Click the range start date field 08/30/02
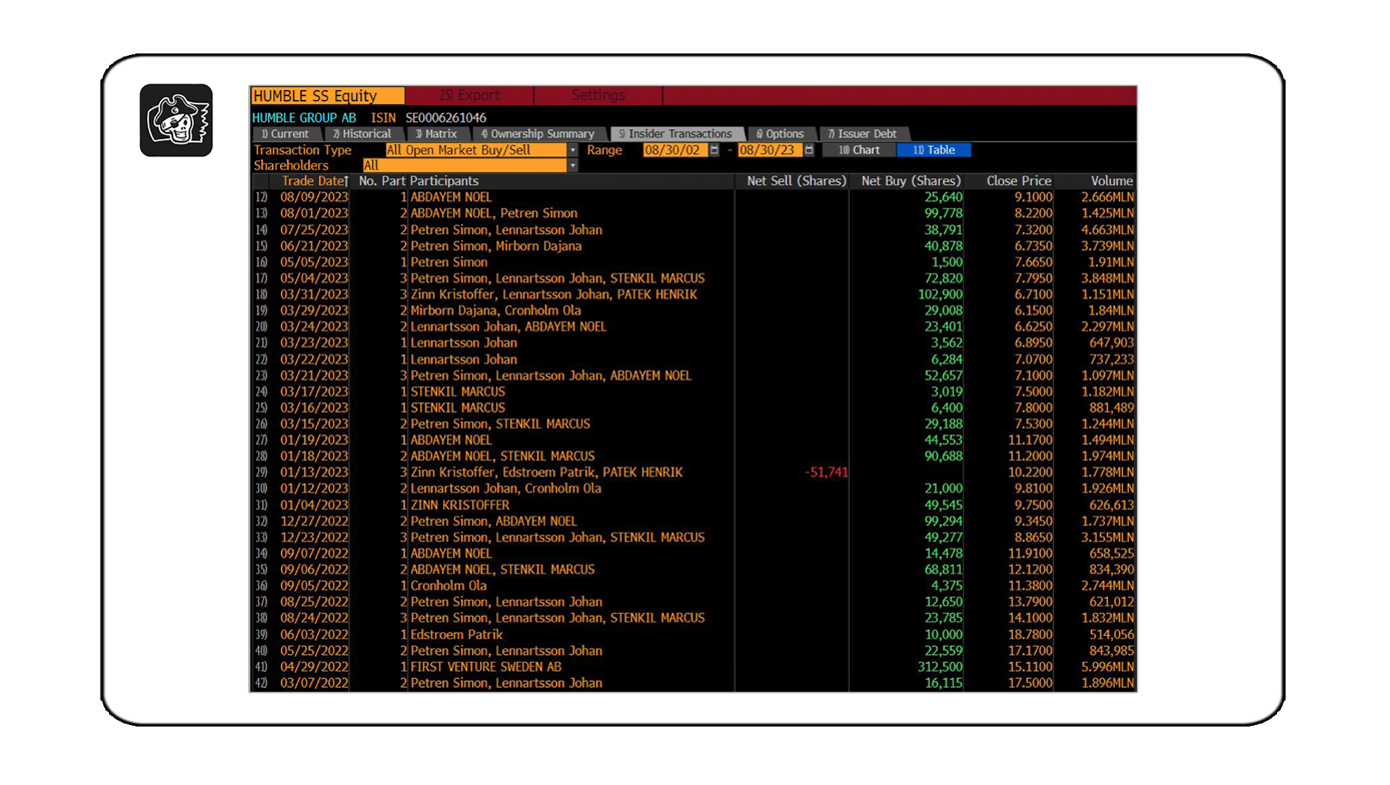Screen dimensions: 1390x785 pyautogui.click(x=675, y=150)
